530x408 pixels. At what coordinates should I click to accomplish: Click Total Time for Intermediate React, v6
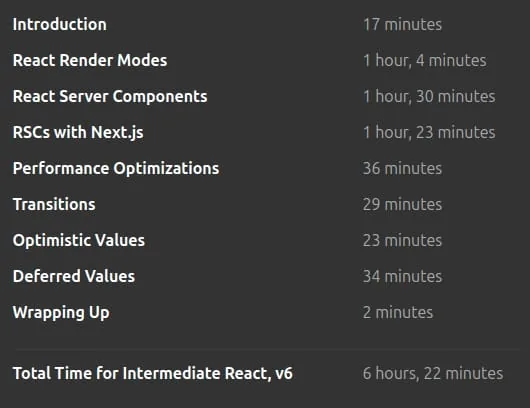coord(152,373)
